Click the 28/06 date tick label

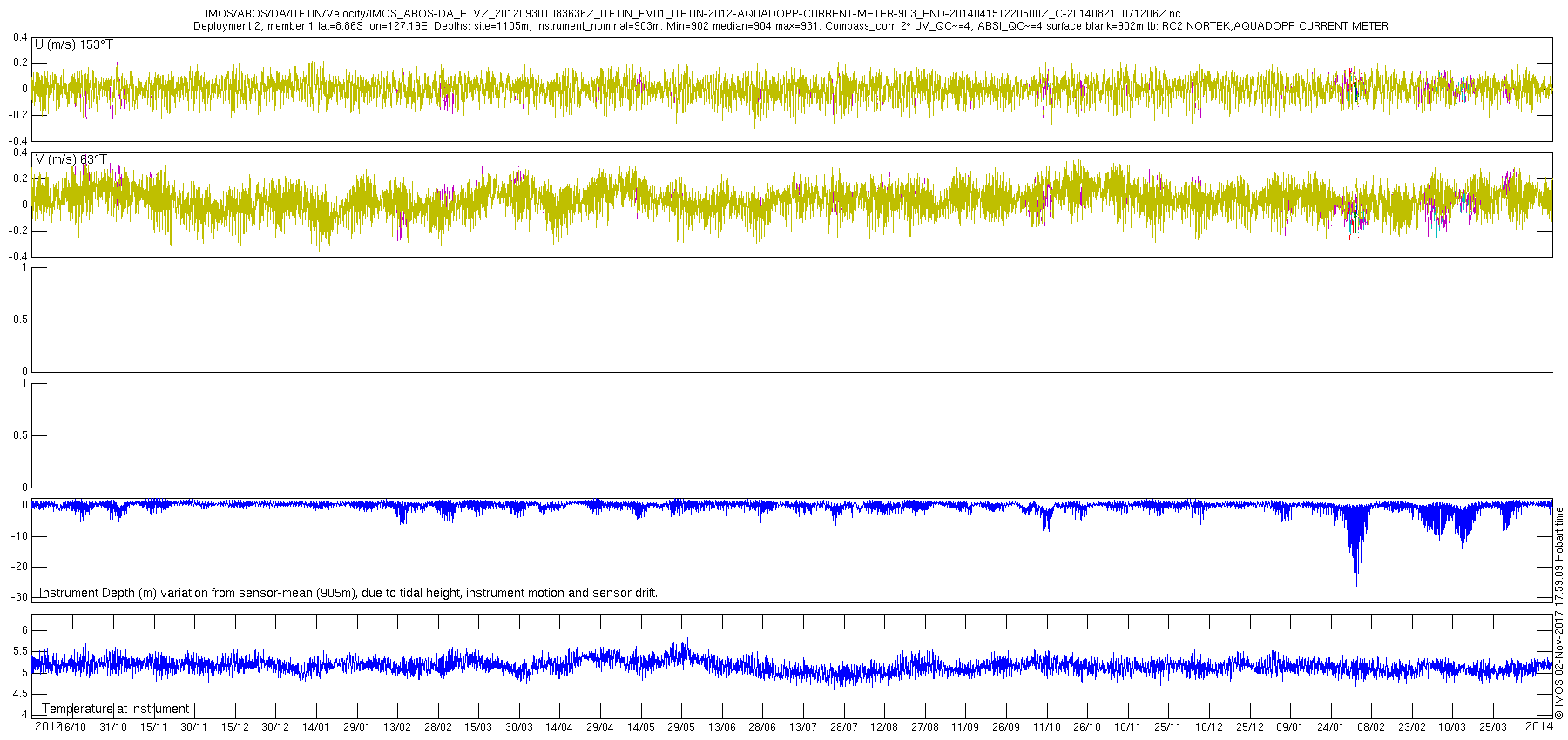point(762,728)
